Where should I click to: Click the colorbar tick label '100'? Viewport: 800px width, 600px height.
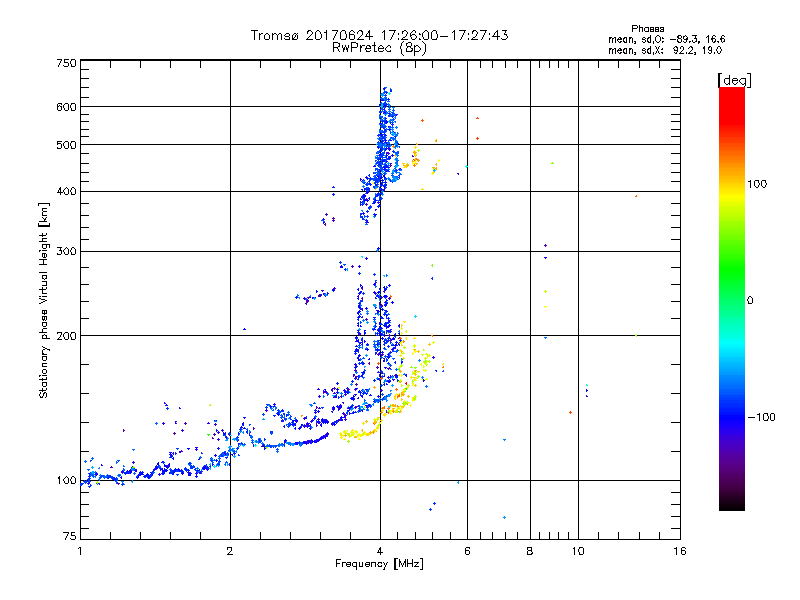click(x=757, y=184)
